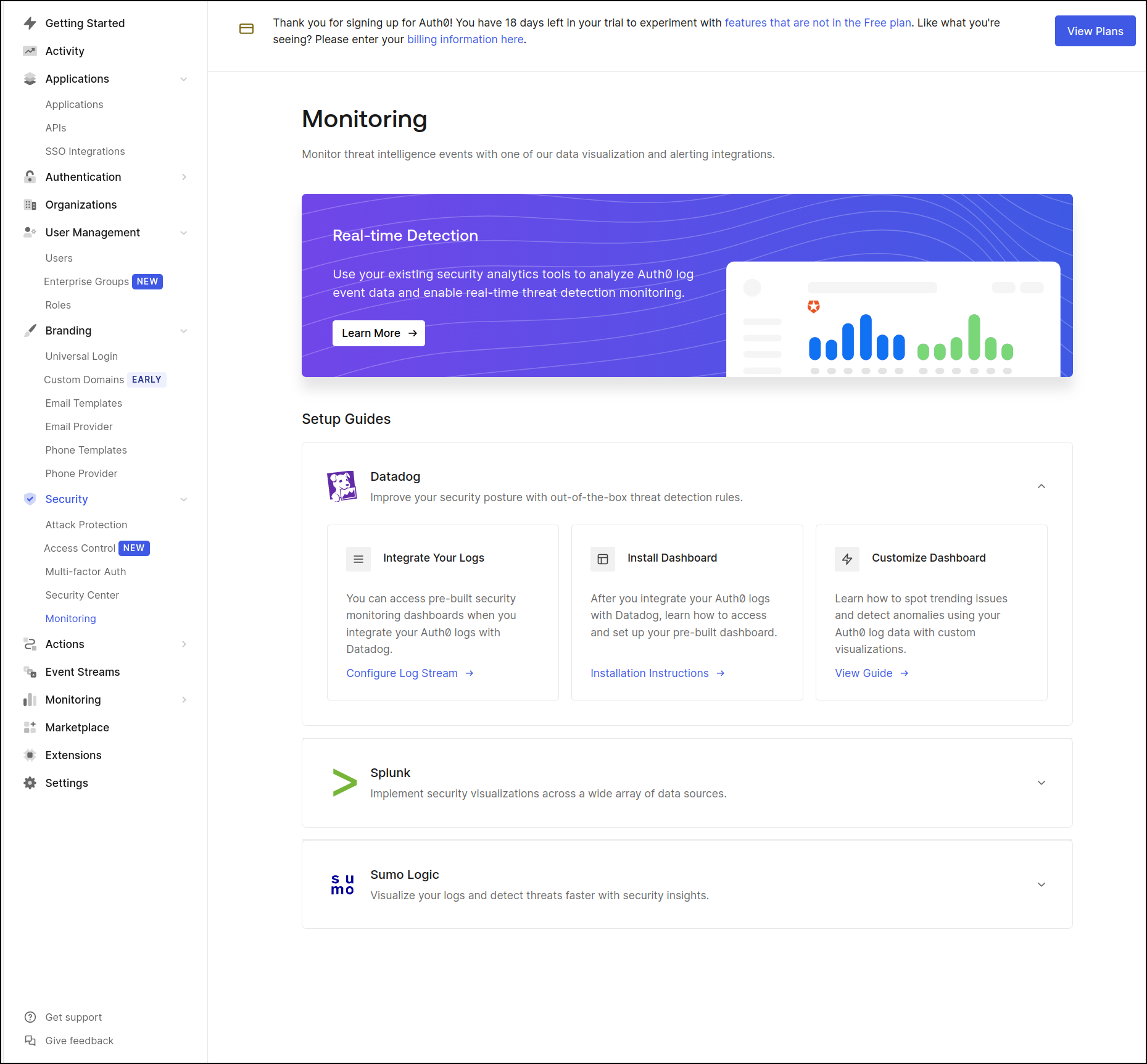Open Enterprise Groups page
The width and height of the screenshot is (1147, 1064).
86,281
